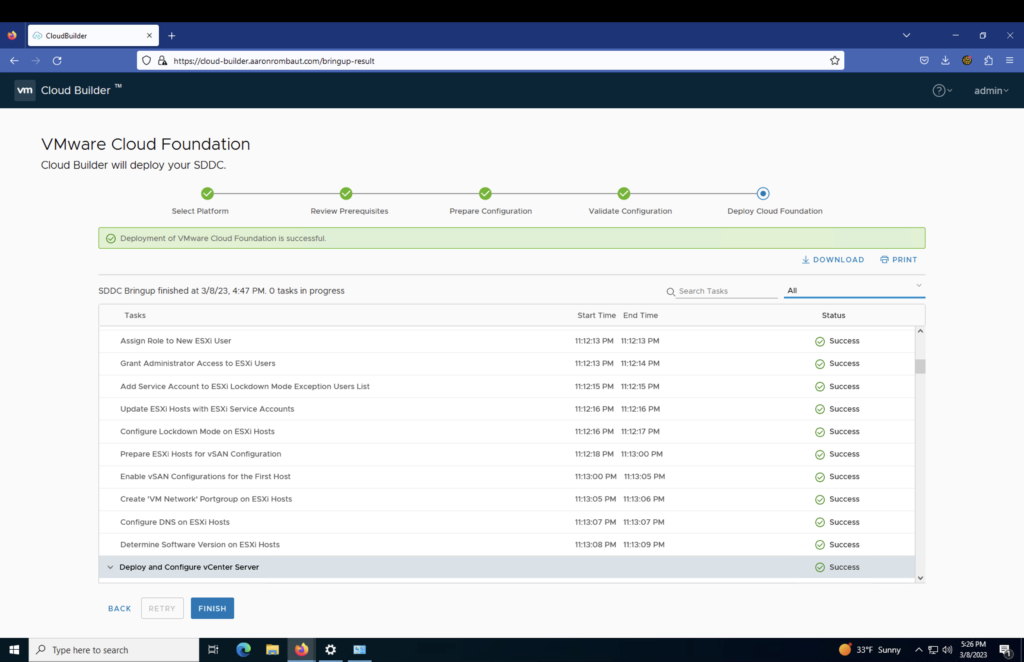Bookmark this page with the star icon
The width and height of the screenshot is (1024, 662).
pyautogui.click(x=834, y=60)
